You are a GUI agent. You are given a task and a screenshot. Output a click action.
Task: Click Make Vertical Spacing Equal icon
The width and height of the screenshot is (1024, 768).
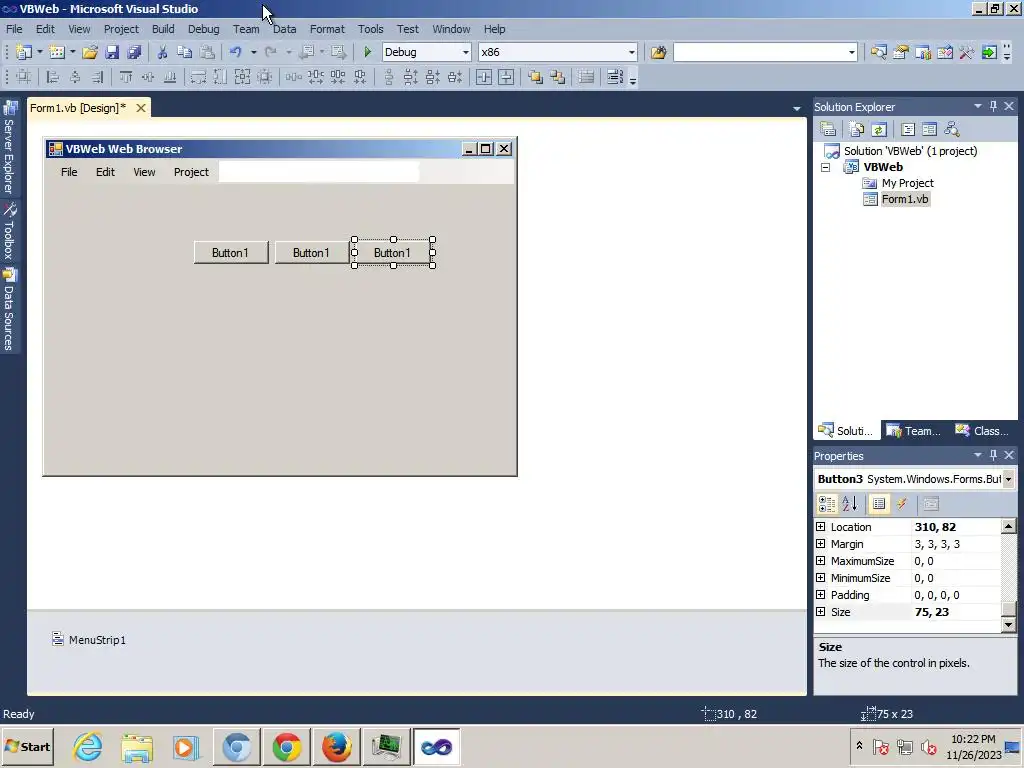point(389,77)
